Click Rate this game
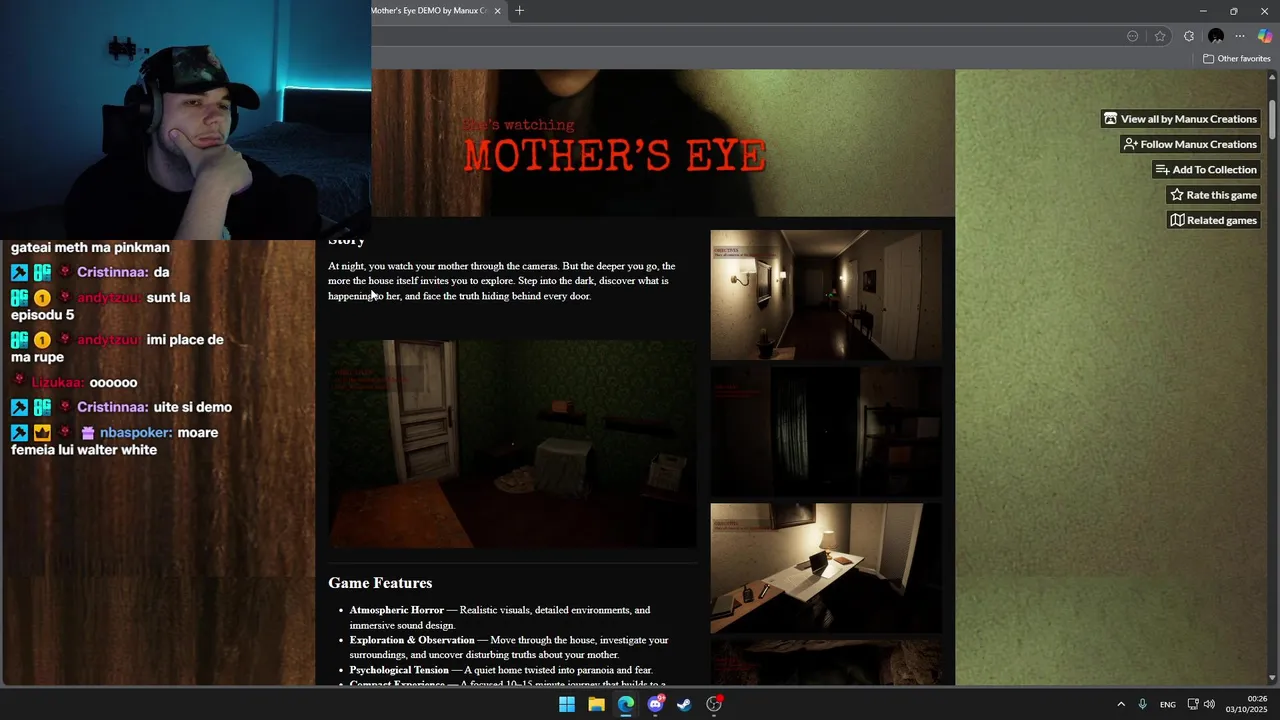 (1213, 195)
